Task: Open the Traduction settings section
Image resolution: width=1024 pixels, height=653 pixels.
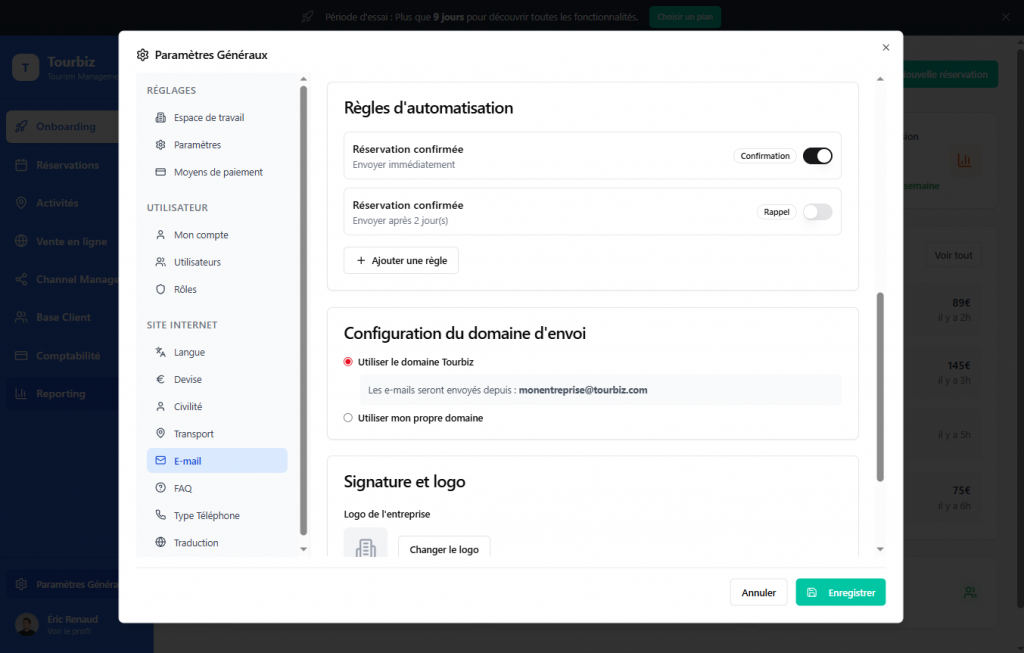Action: [x=195, y=543]
